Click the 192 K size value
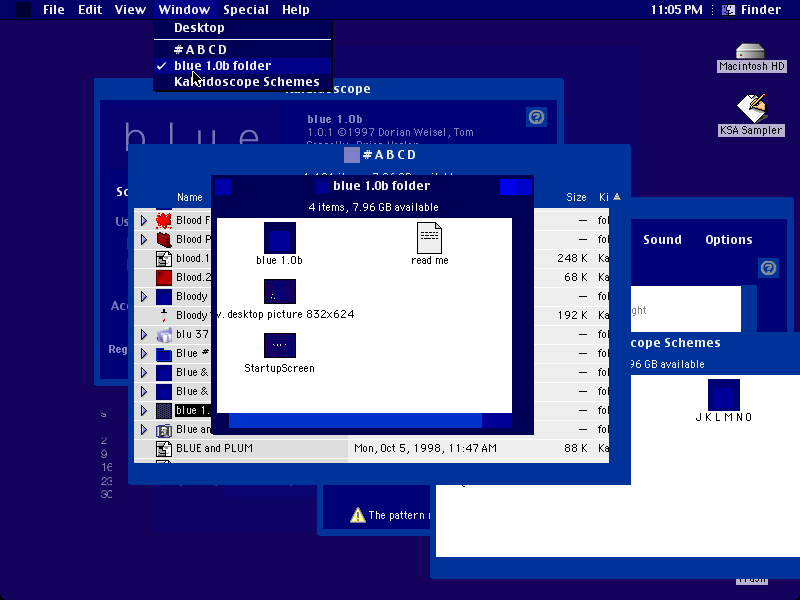This screenshot has width=800, height=600. tap(572, 315)
